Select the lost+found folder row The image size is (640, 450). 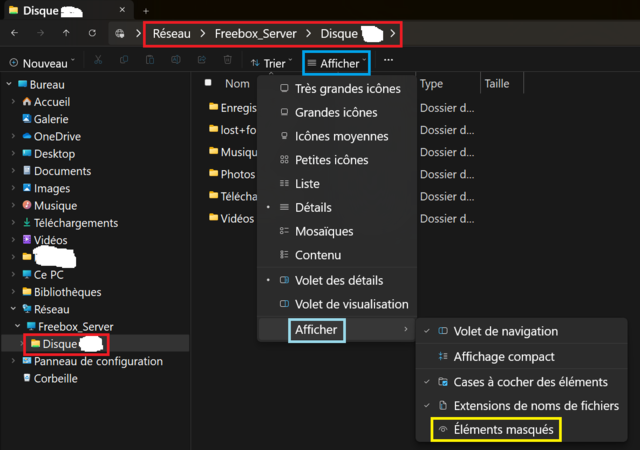coord(232,130)
